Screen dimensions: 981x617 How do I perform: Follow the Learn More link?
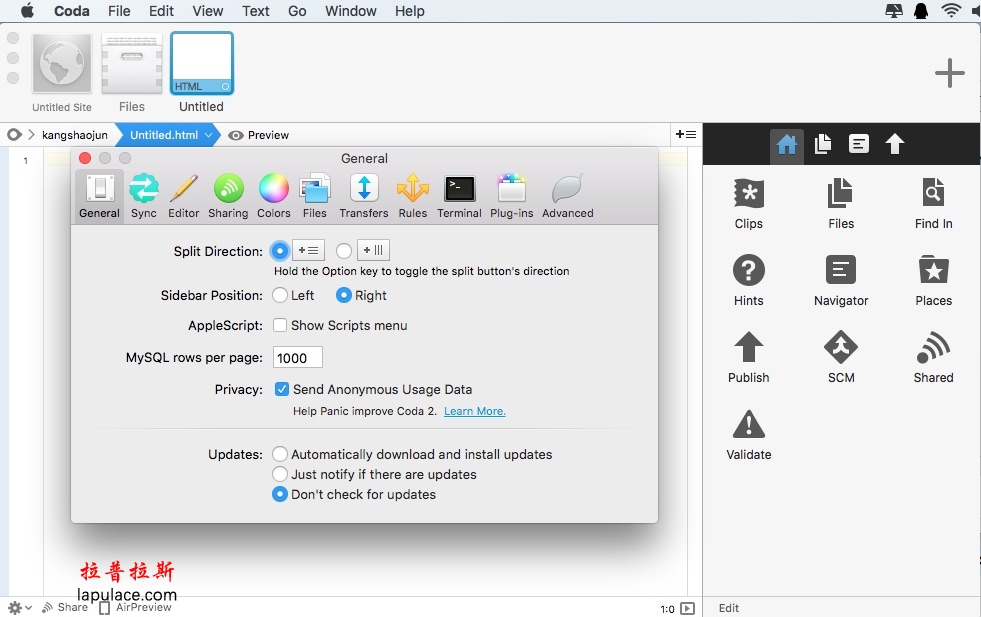click(x=475, y=411)
